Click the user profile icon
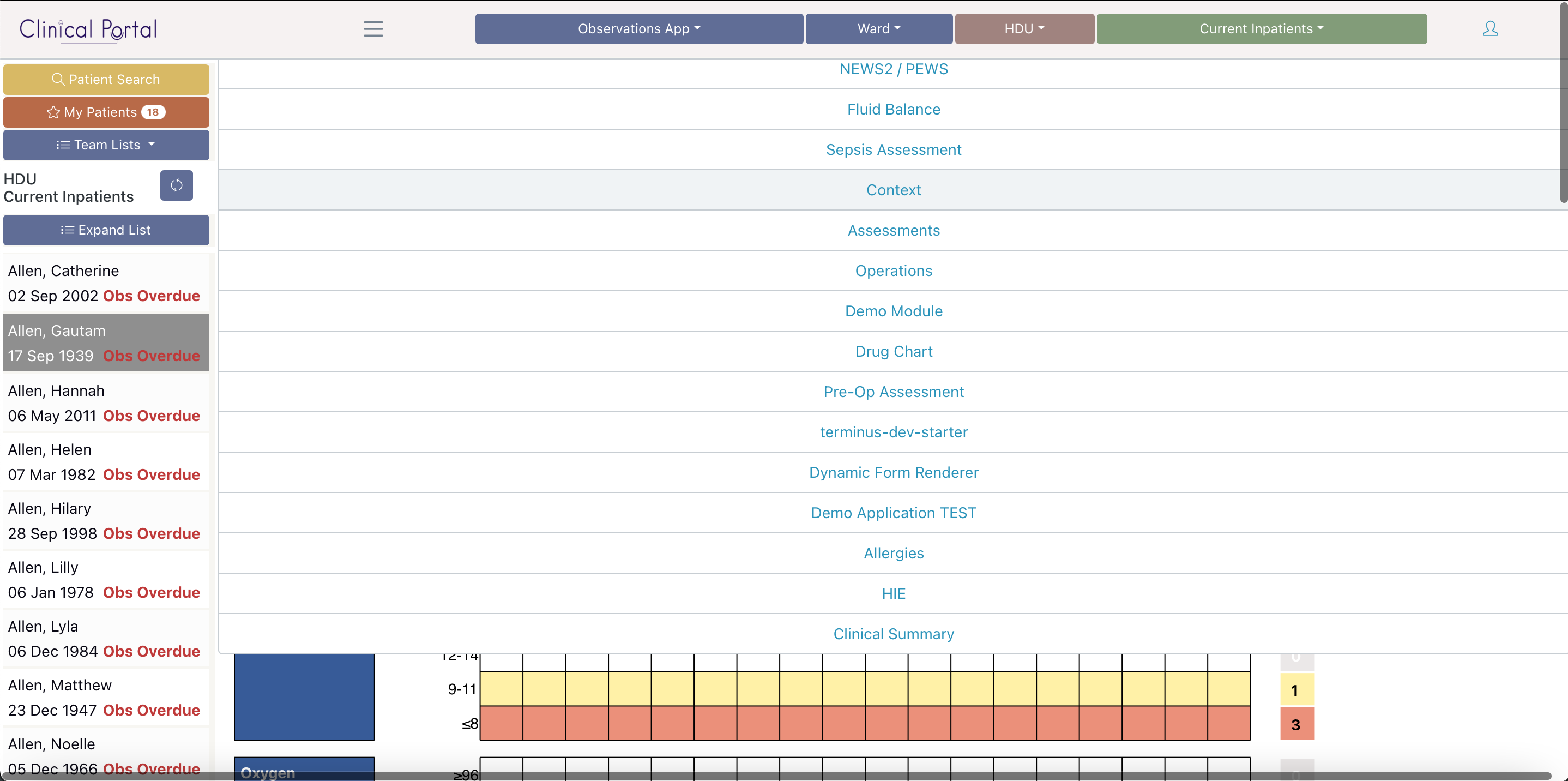This screenshot has width=1568, height=781. (1491, 28)
